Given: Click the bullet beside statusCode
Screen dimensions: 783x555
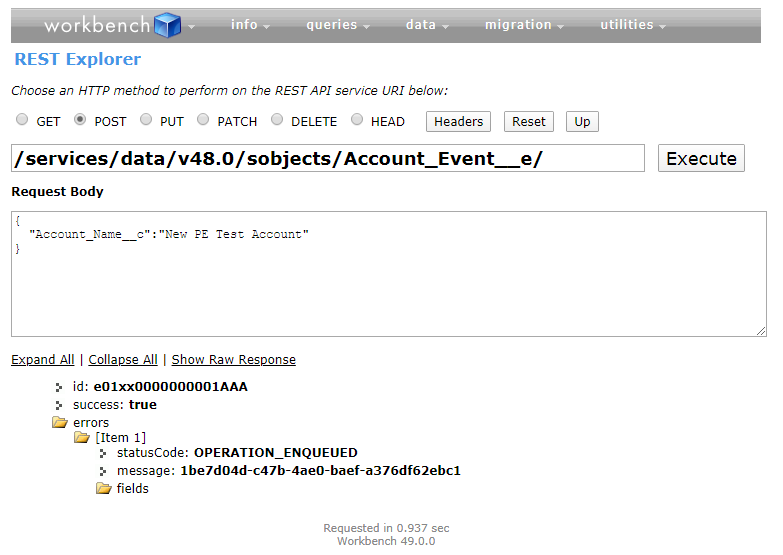Looking at the screenshot, I should [x=103, y=454].
